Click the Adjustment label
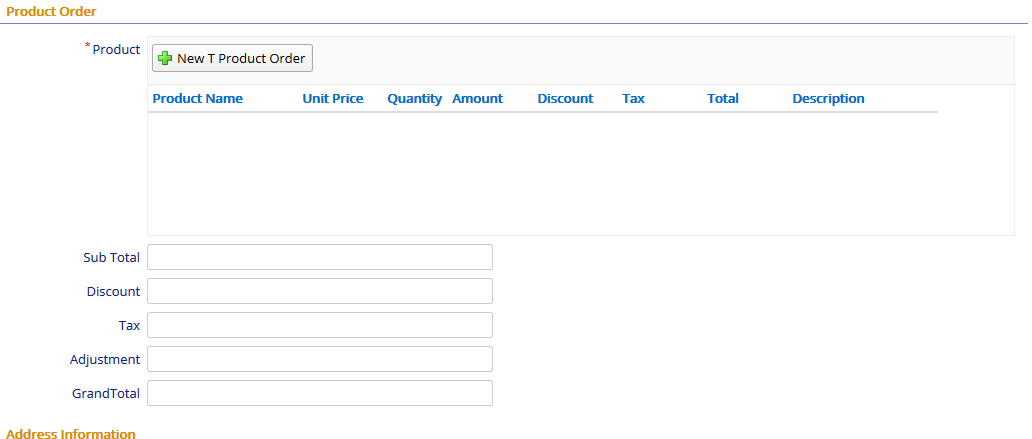 tap(105, 359)
